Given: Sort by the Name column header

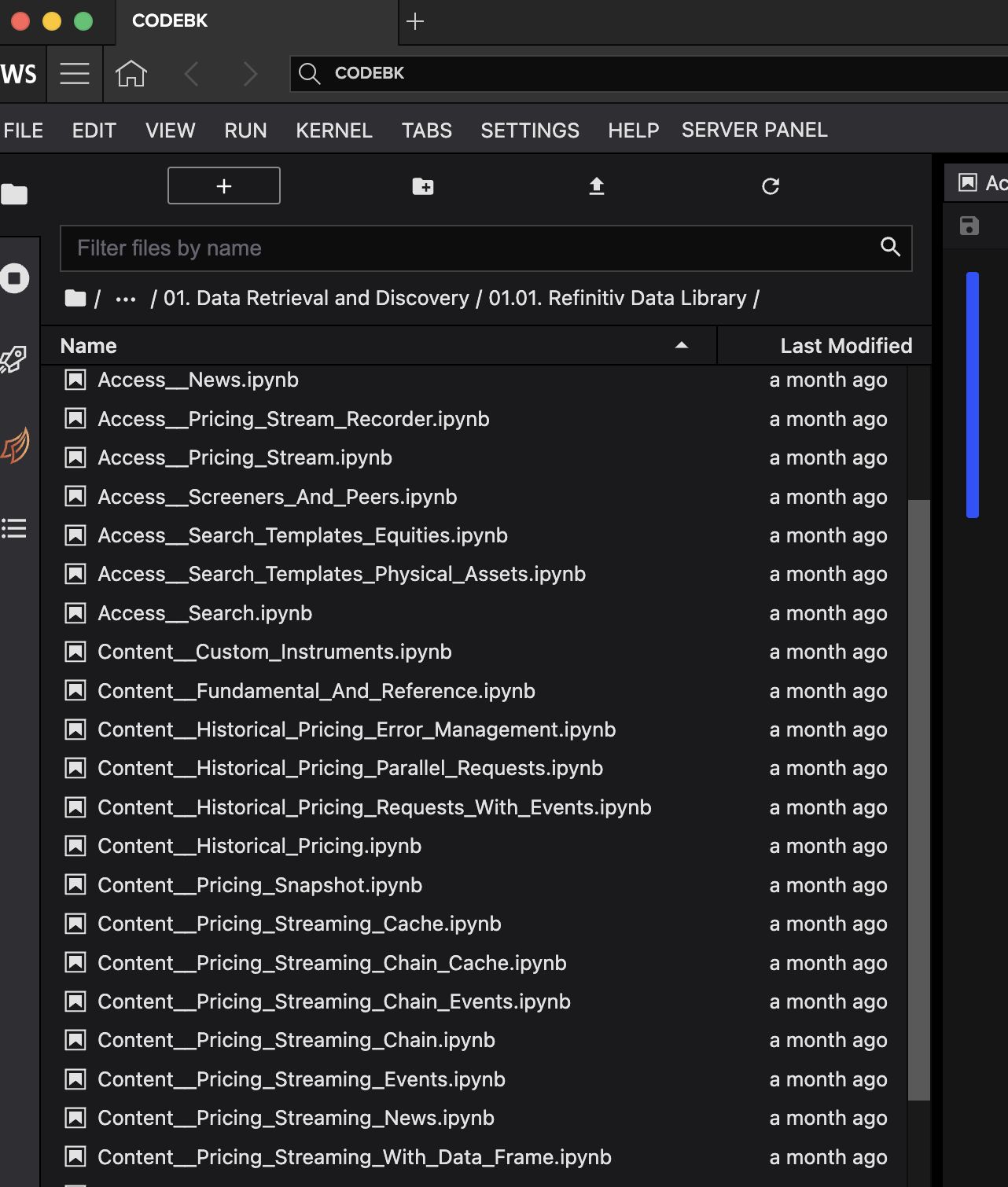Looking at the screenshot, I should point(378,346).
